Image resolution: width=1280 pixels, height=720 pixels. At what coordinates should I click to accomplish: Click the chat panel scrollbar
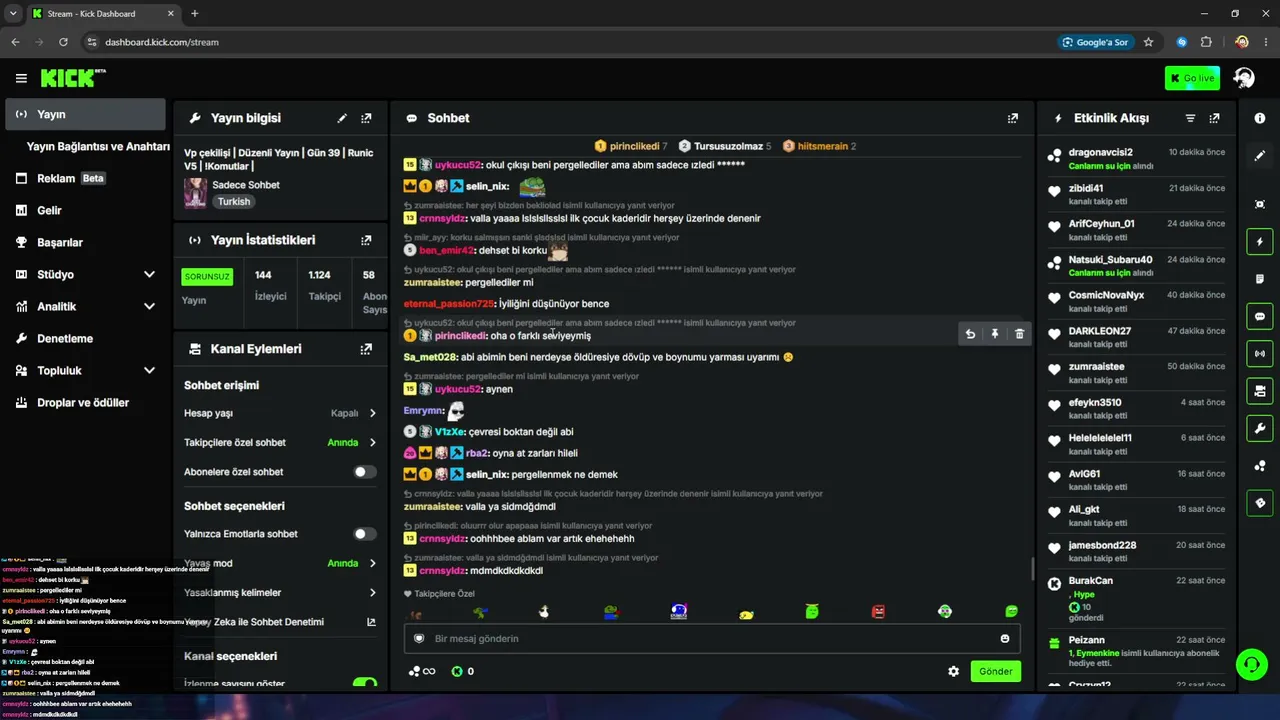pos(1032,568)
